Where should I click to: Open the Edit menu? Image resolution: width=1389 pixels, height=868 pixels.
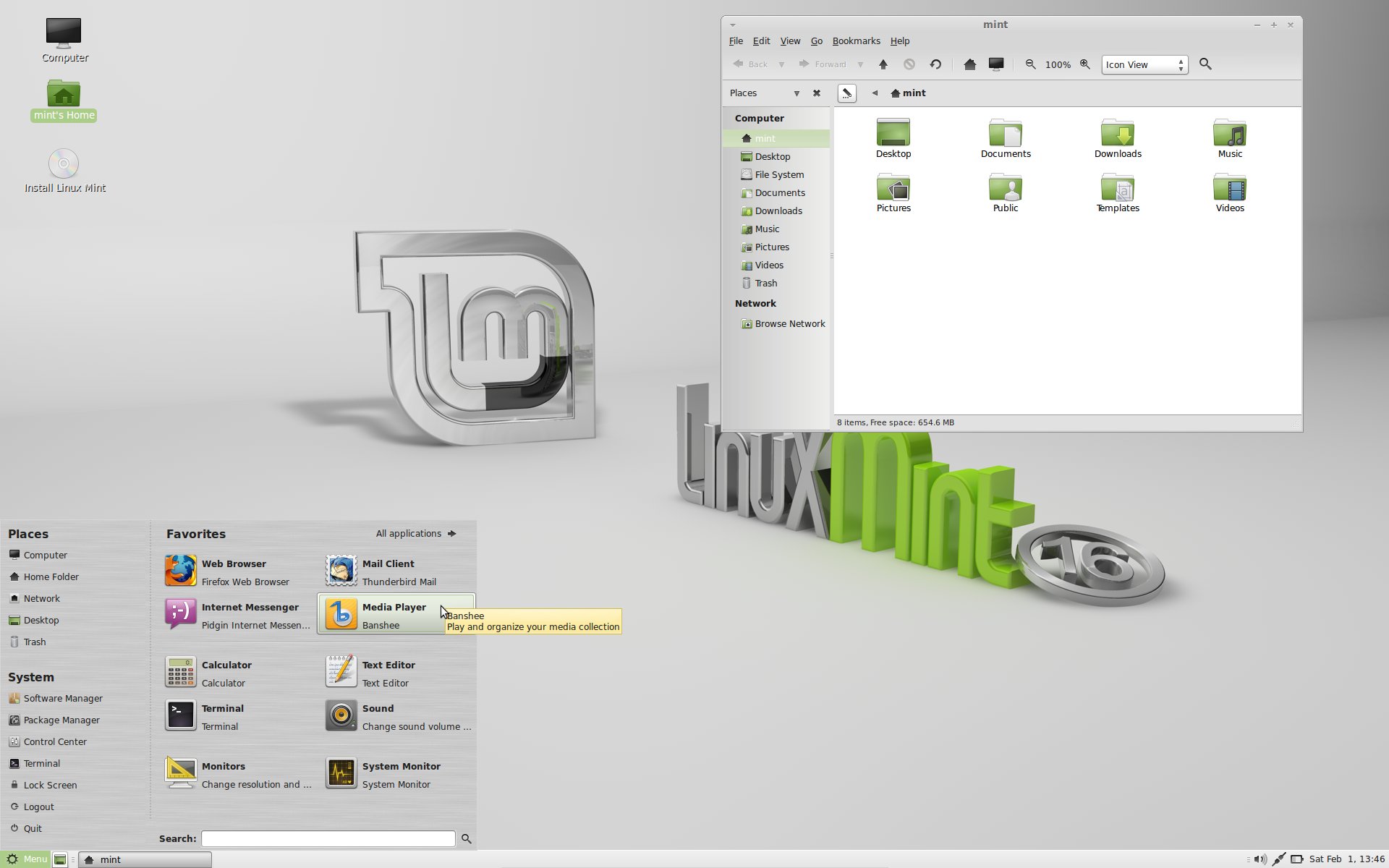(x=761, y=41)
